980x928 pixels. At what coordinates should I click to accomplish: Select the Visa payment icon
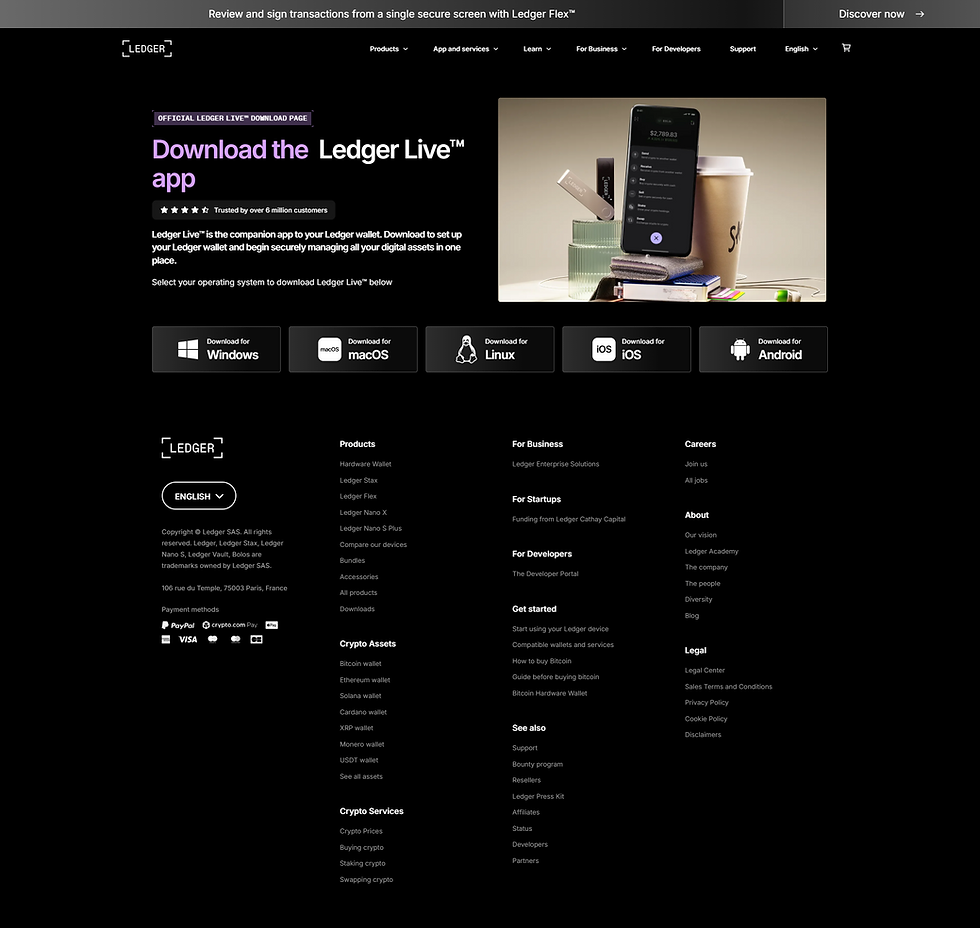tap(187, 638)
